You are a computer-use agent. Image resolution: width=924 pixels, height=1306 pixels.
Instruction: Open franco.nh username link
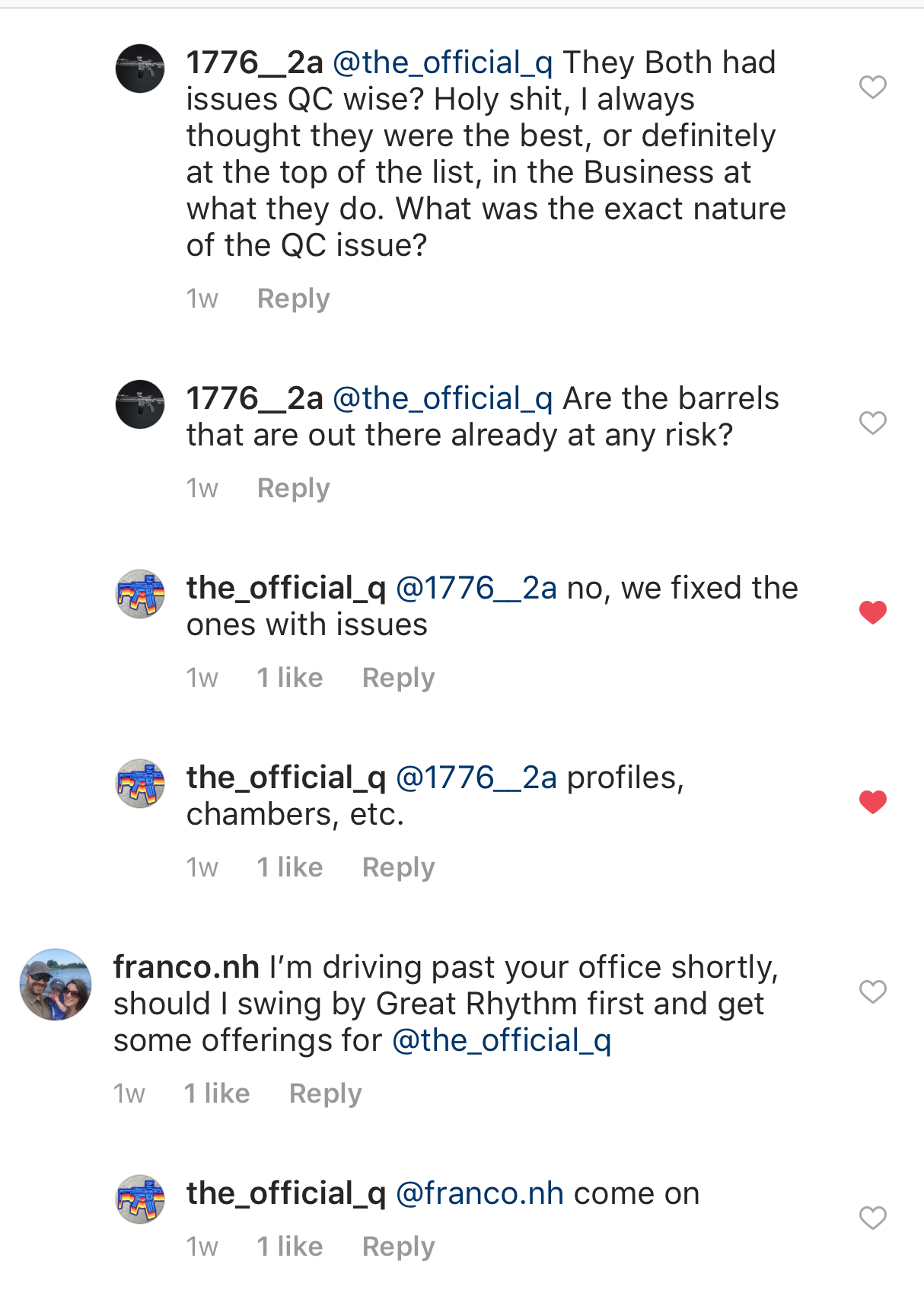(x=186, y=967)
